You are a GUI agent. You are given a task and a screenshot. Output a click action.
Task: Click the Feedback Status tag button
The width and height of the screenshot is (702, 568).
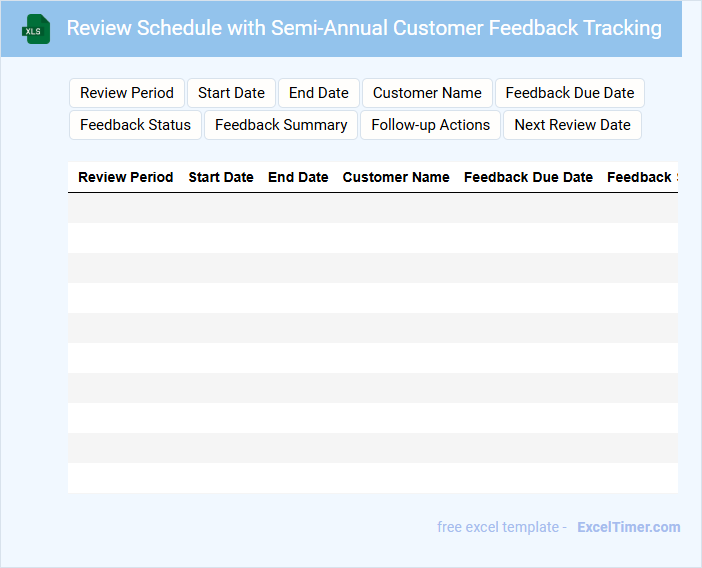point(135,125)
